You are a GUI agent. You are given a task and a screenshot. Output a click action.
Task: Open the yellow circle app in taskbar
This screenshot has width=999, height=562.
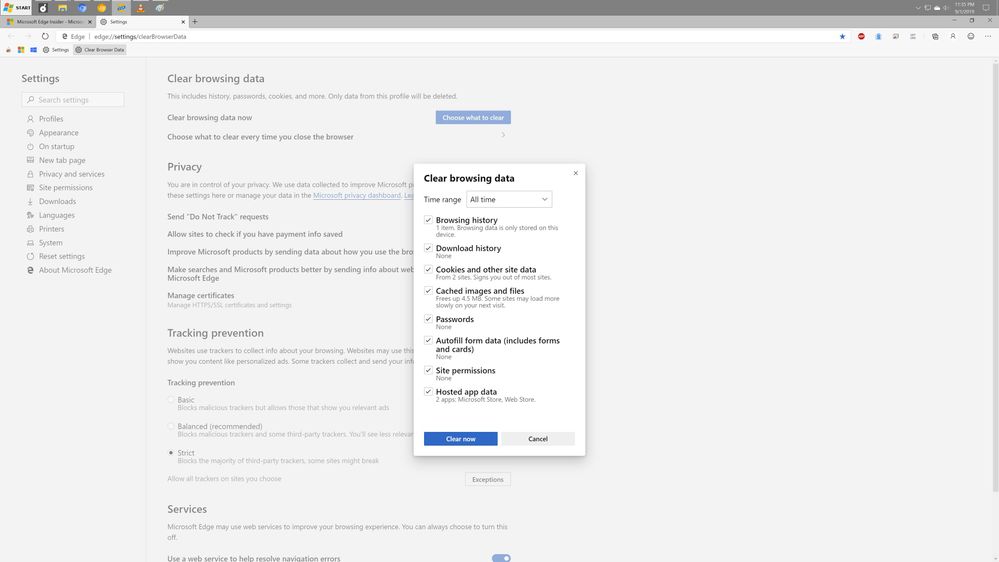click(x=101, y=8)
